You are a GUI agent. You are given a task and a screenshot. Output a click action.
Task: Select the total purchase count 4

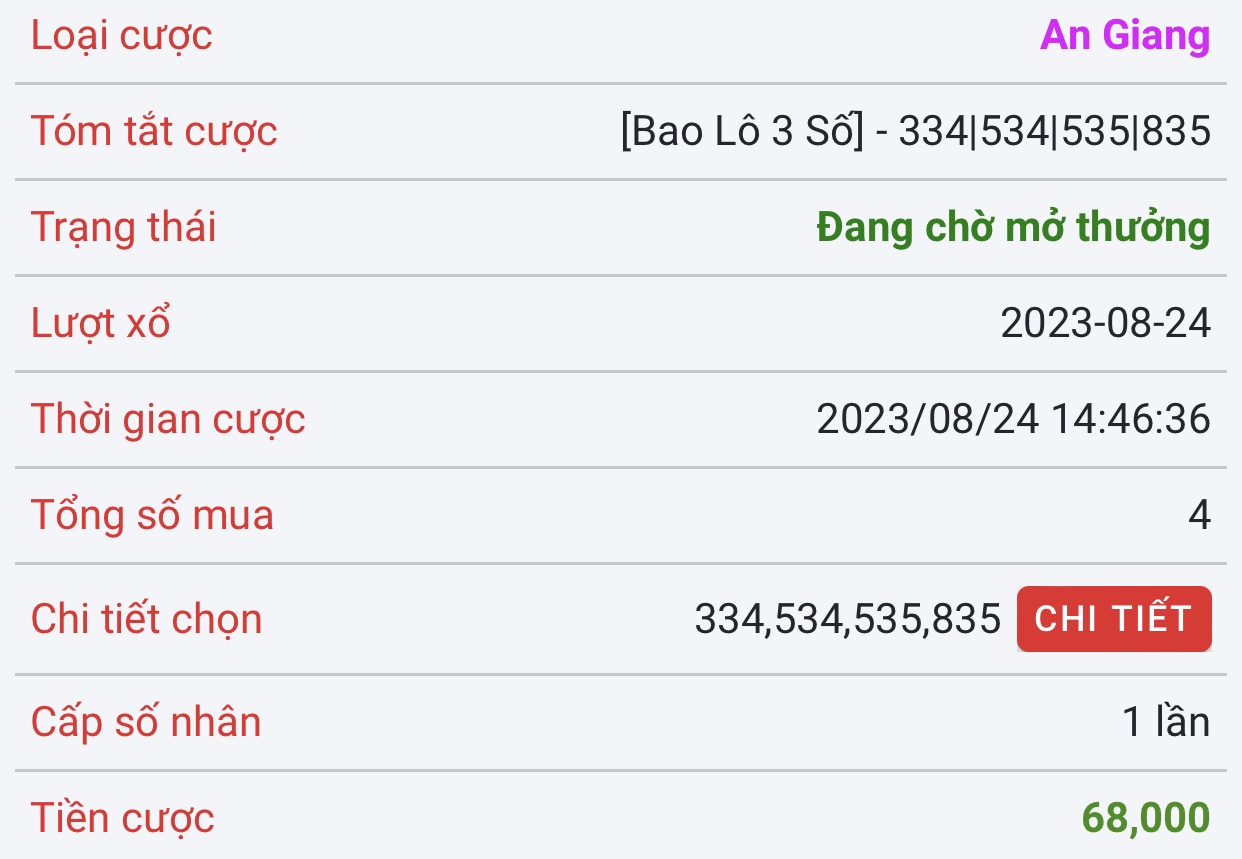click(x=1199, y=516)
